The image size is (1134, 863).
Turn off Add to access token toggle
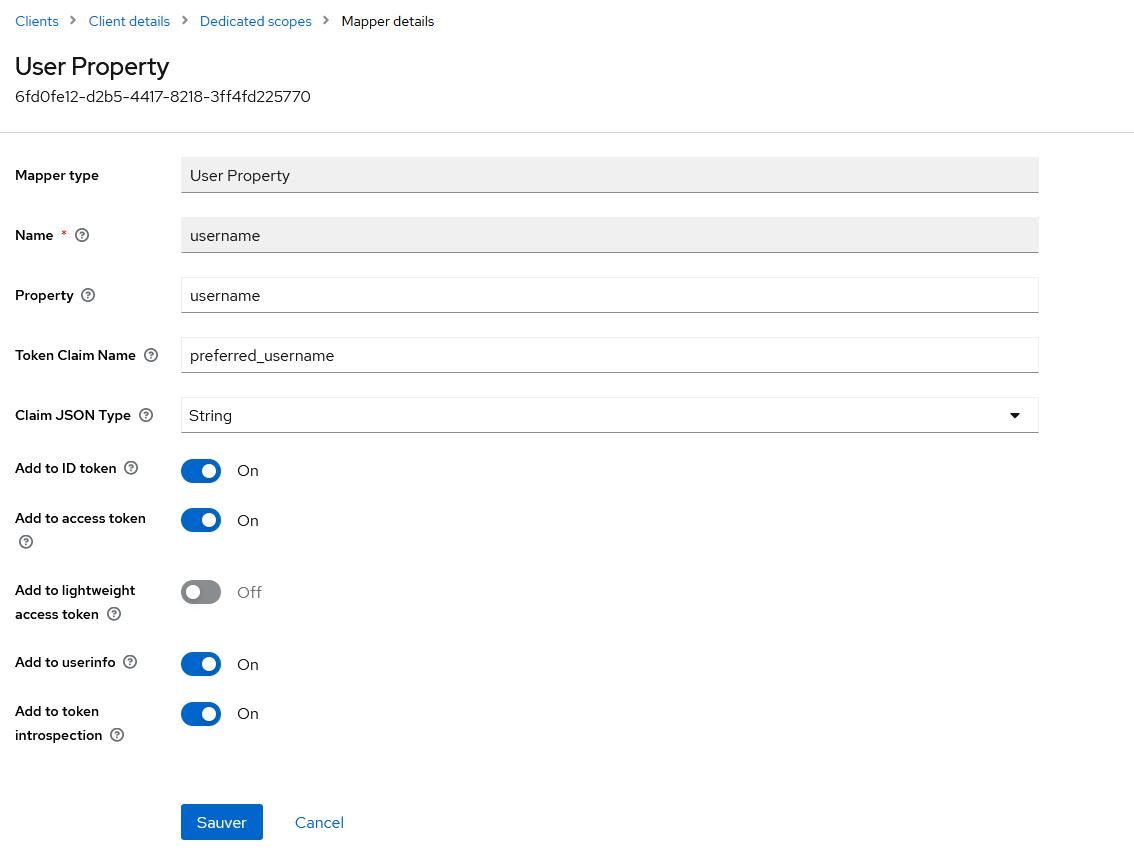coord(201,520)
